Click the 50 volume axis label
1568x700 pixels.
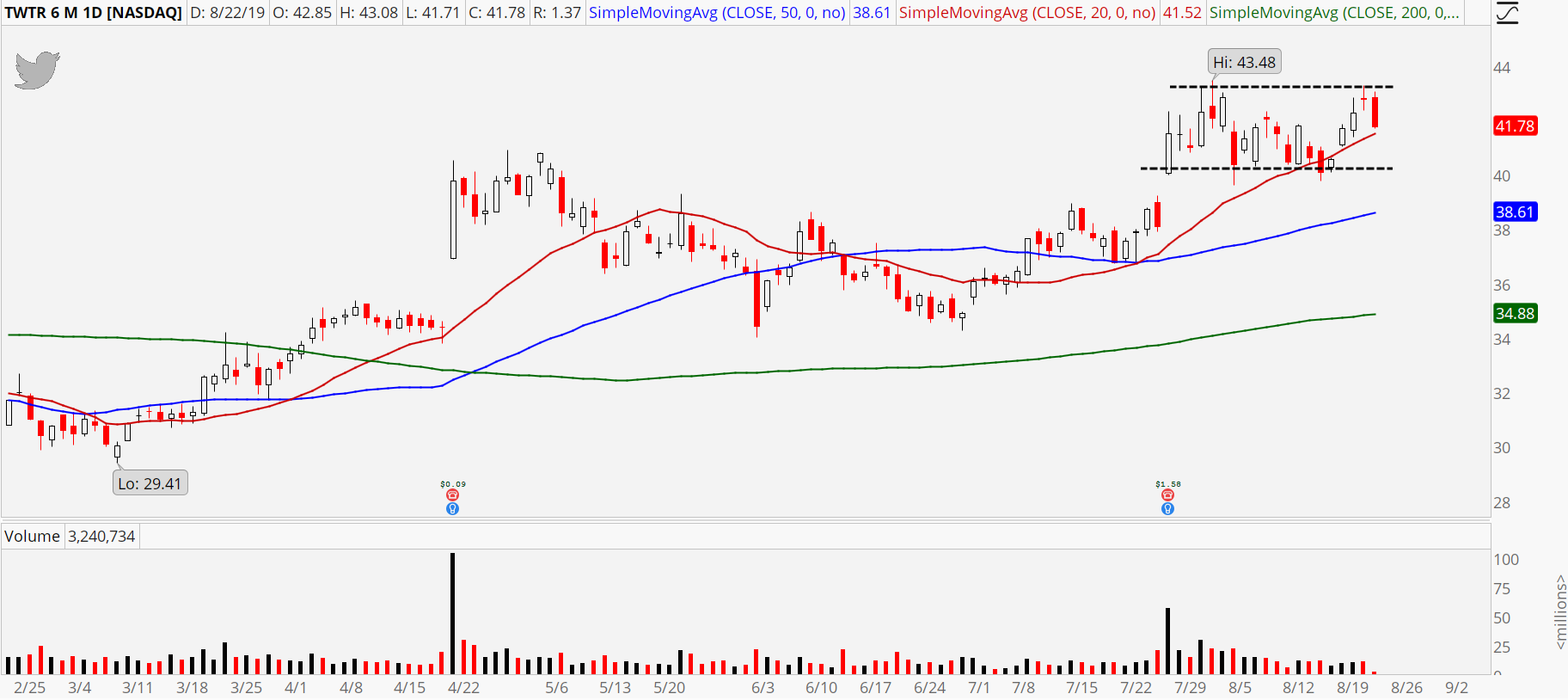tap(1502, 618)
